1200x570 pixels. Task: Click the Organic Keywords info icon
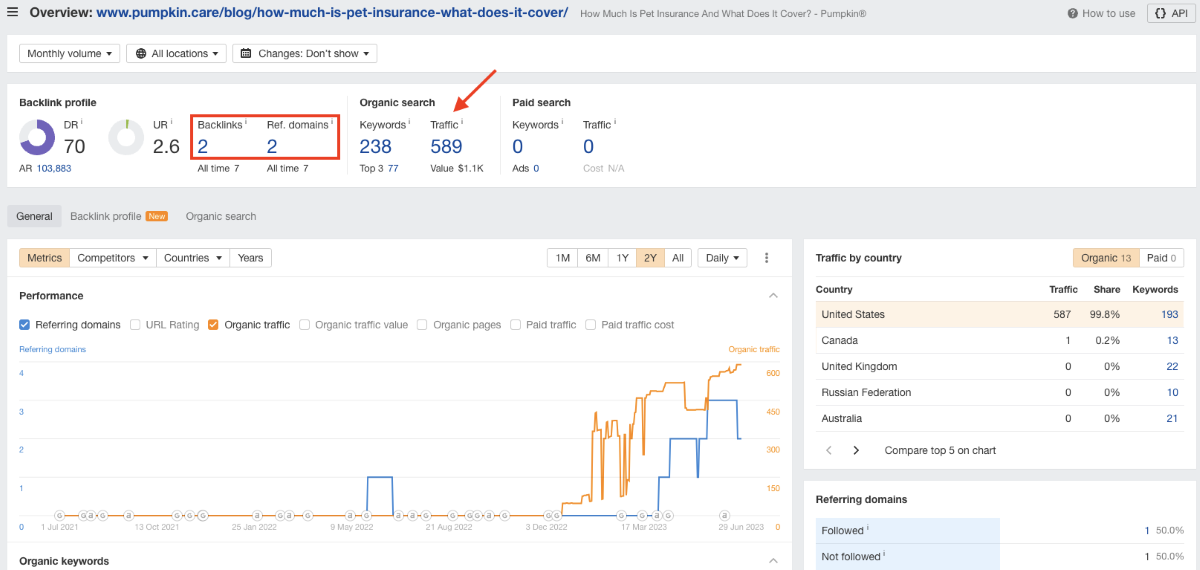tap(409, 123)
